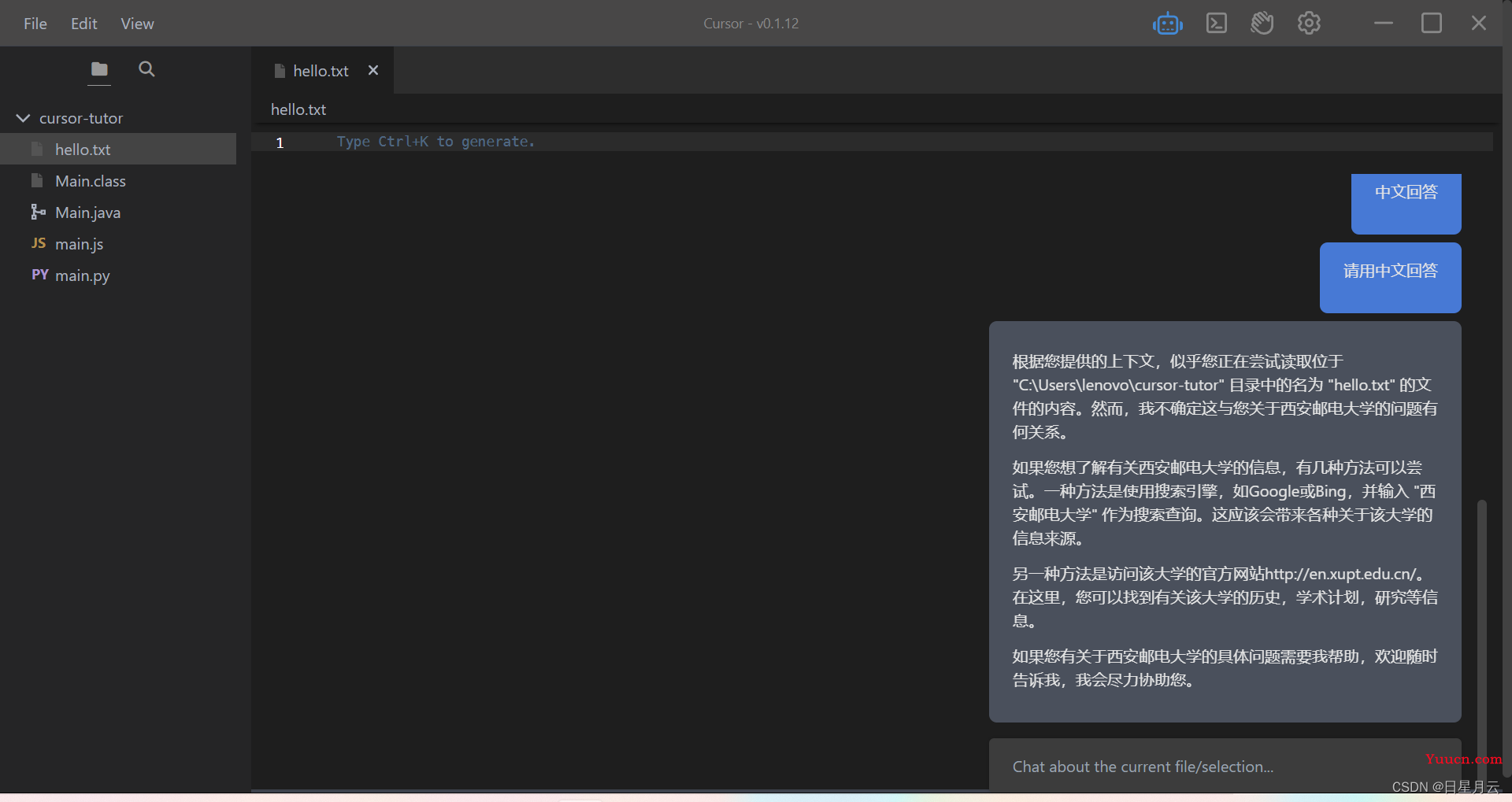Click the http://en.xupt.edu.cn/ URL in response
Viewport: 1512px width, 802px height.
point(1342,574)
